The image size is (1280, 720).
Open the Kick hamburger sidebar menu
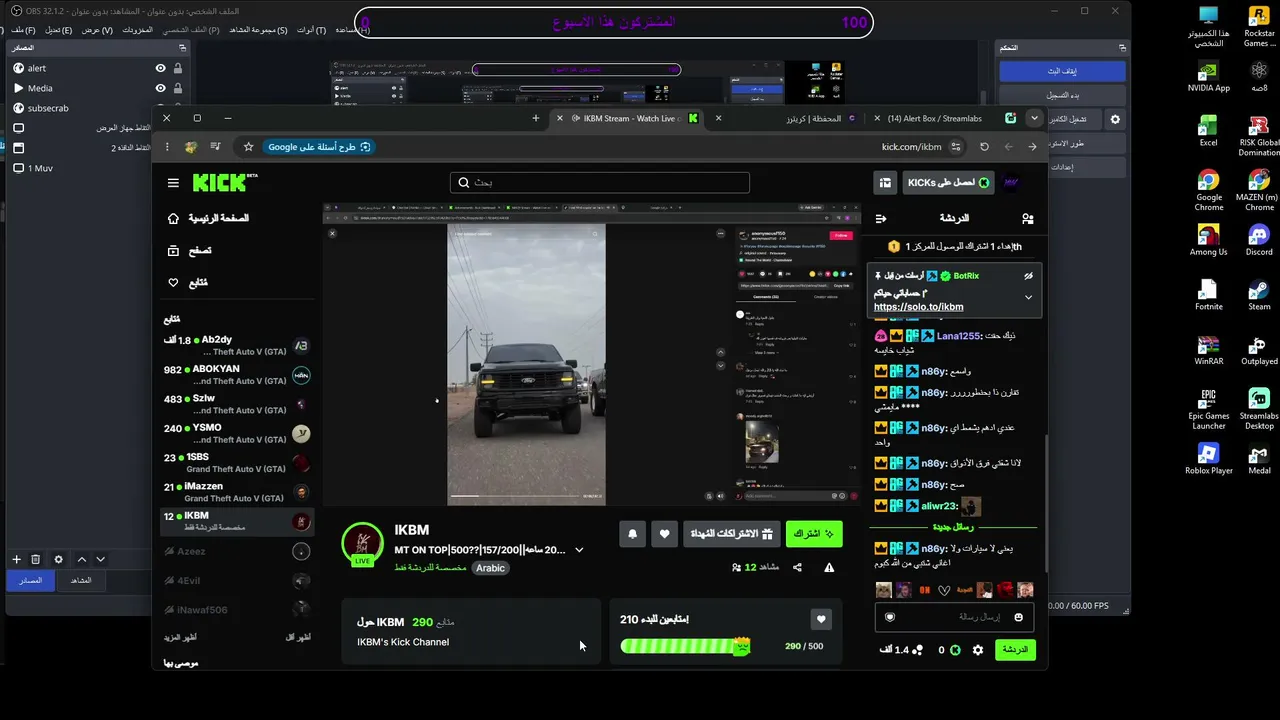[x=173, y=183]
